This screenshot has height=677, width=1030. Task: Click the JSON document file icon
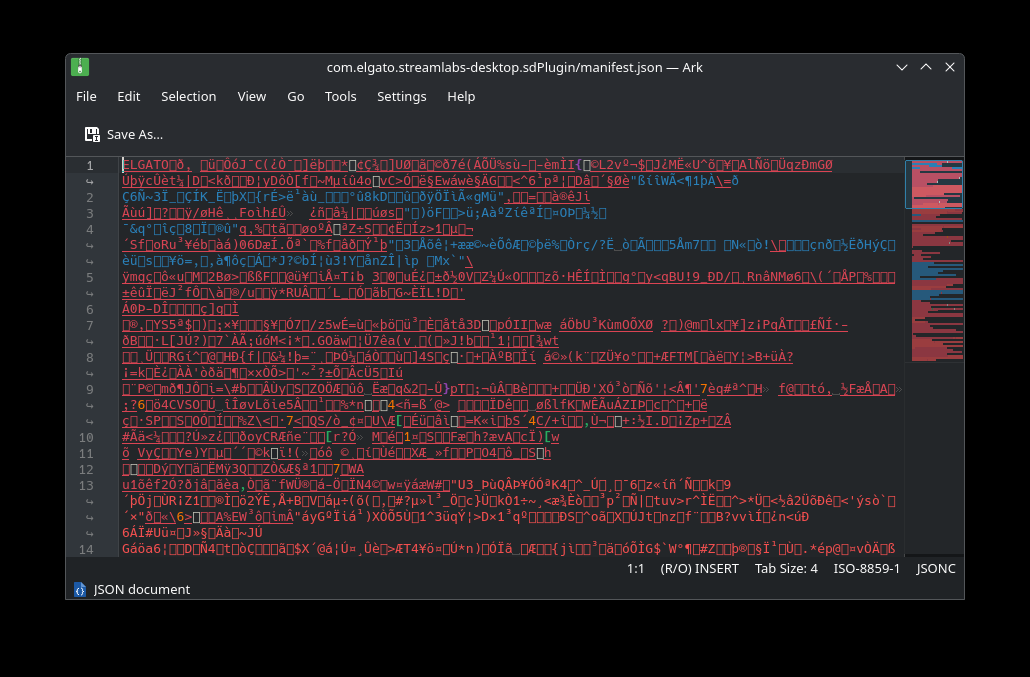pyautogui.click(x=79, y=590)
